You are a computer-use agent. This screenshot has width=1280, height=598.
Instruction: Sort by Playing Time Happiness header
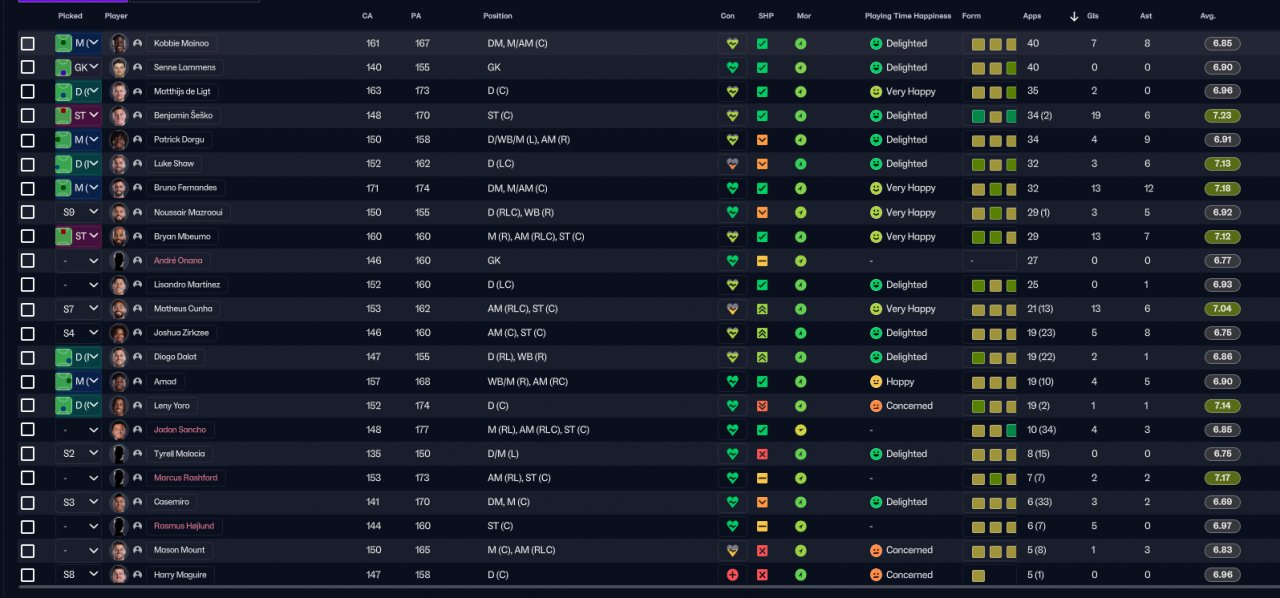pyautogui.click(x=908, y=16)
